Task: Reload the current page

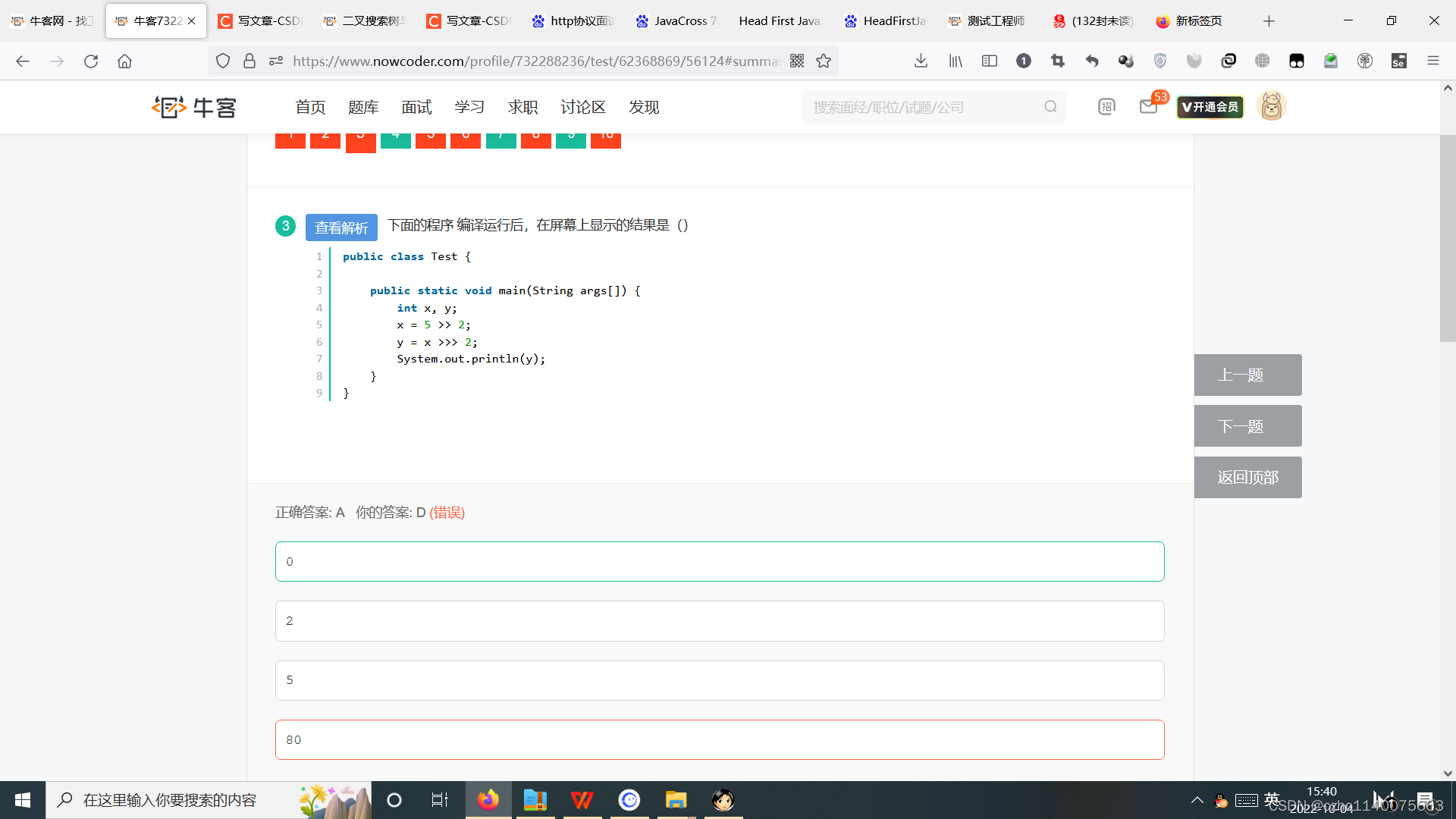Action: 91,61
